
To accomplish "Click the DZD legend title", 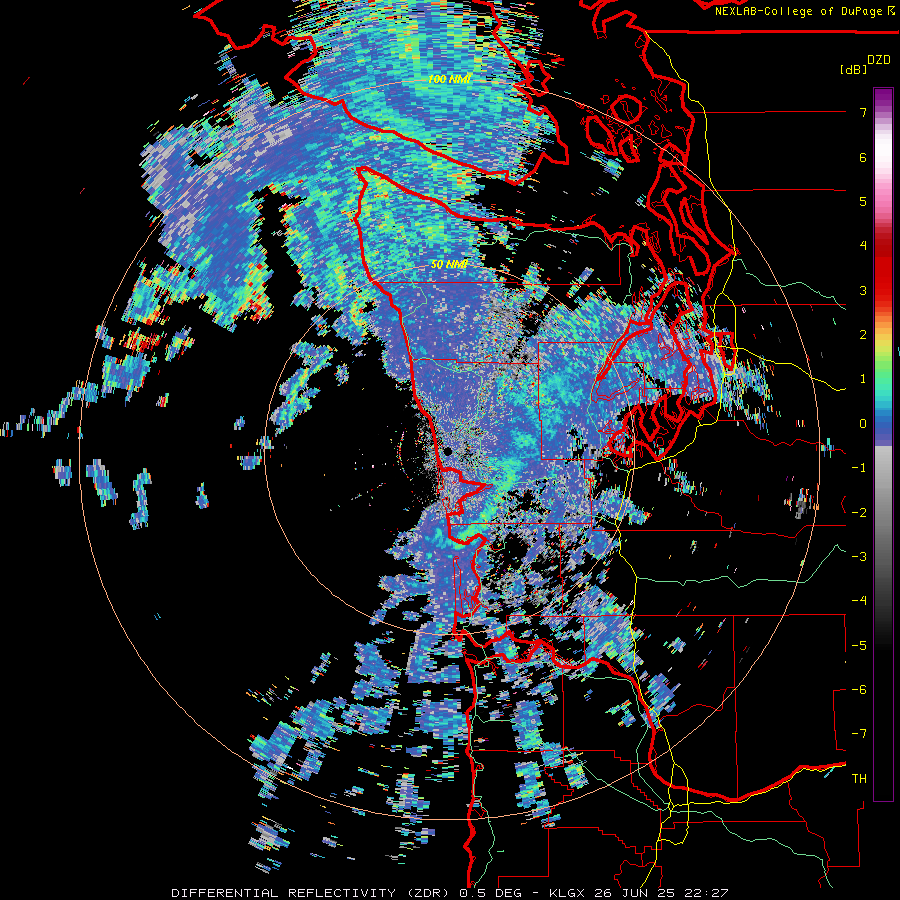I will pyautogui.click(x=879, y=60).
